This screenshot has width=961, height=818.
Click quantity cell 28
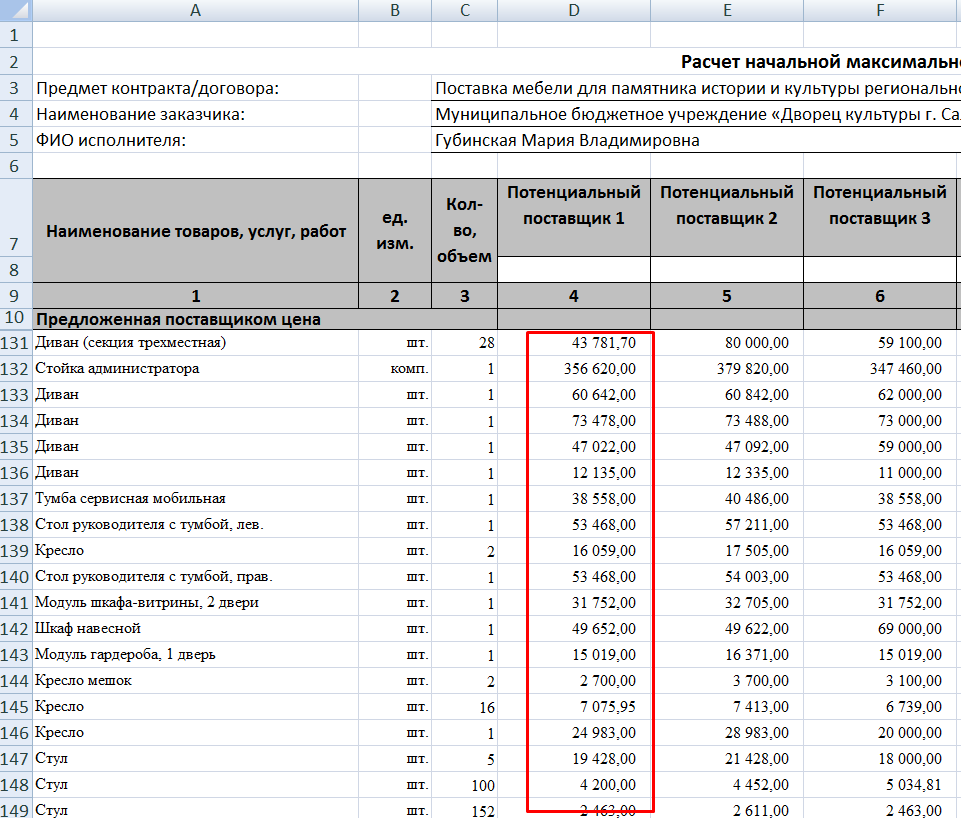[465, 343]
